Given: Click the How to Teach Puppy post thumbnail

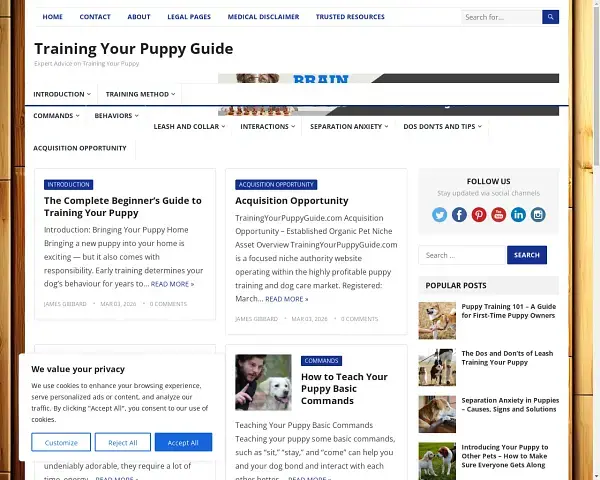Looking at the screenshot, I should [263, 382].
